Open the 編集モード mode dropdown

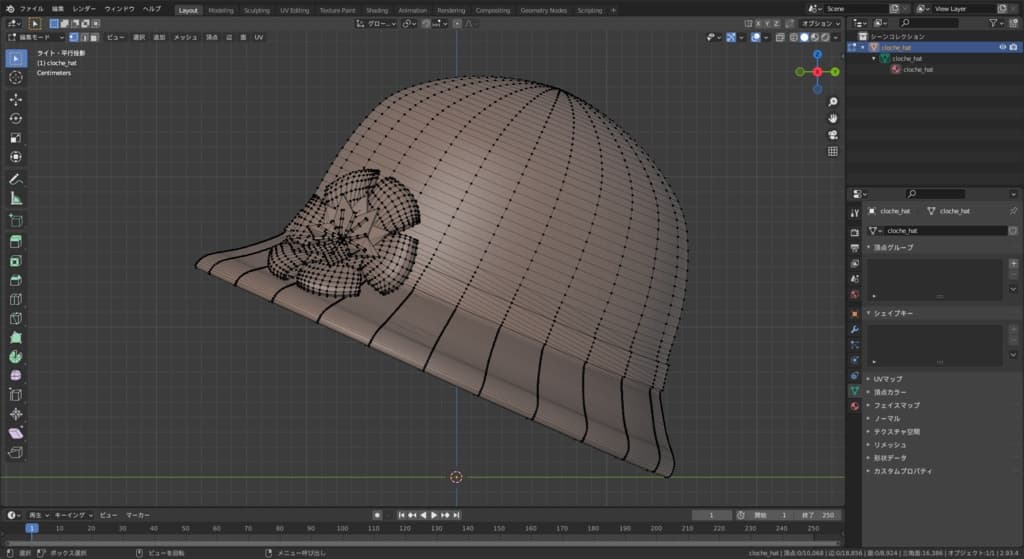35,37
